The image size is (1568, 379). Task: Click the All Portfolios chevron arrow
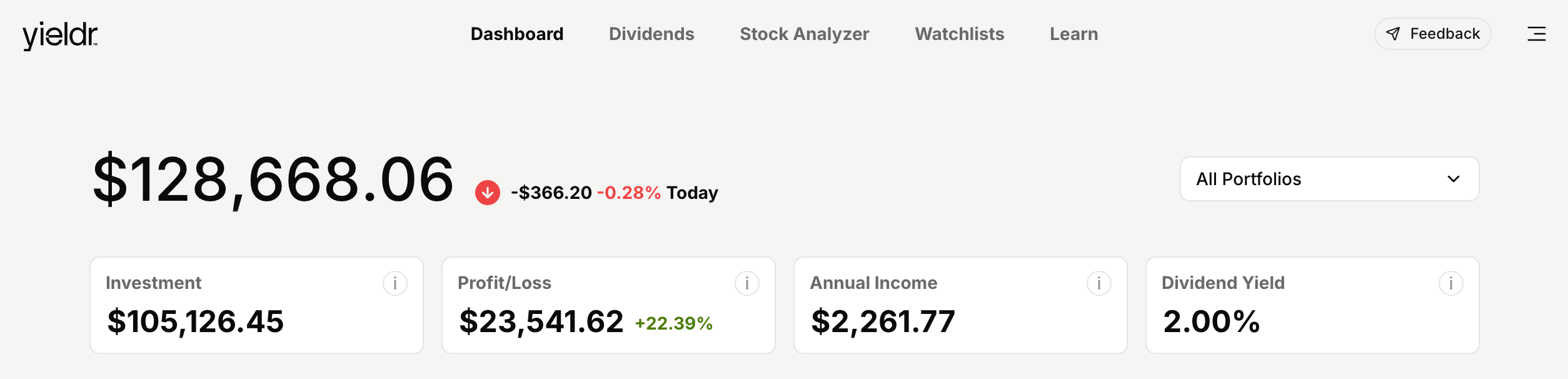tap(1454, 179)
